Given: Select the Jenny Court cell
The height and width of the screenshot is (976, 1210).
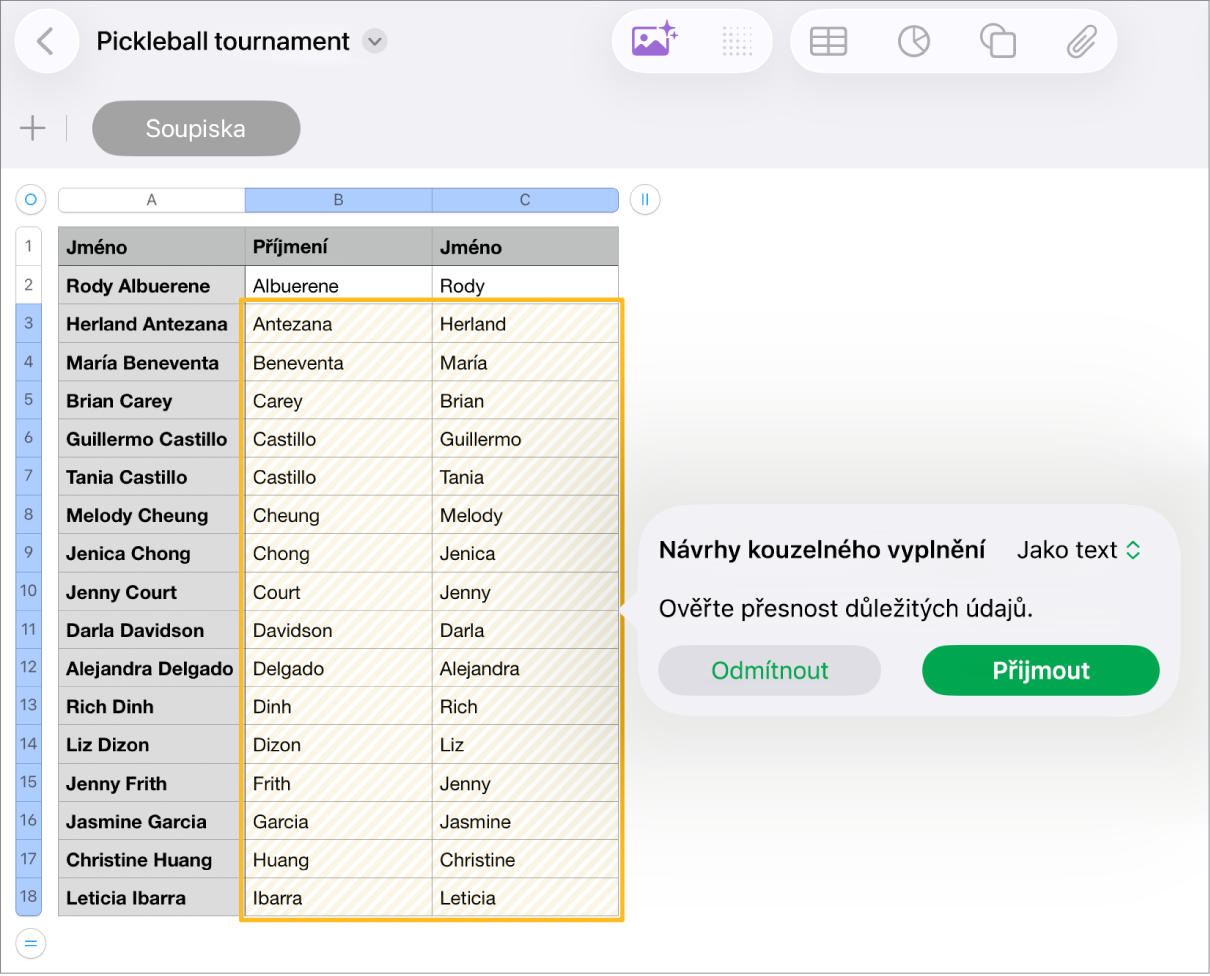Looking at the screenshot, I should [151, 592].
